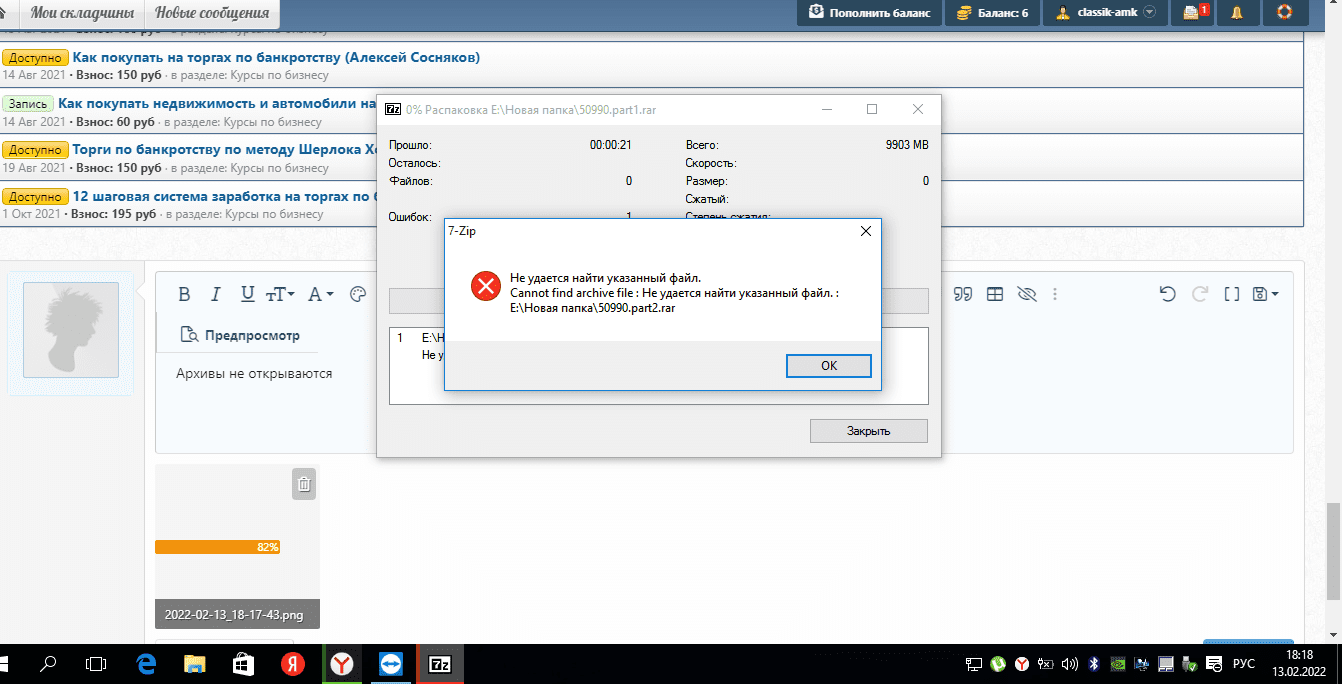Open notifications via the bell icon

[x=1237, y=13]
